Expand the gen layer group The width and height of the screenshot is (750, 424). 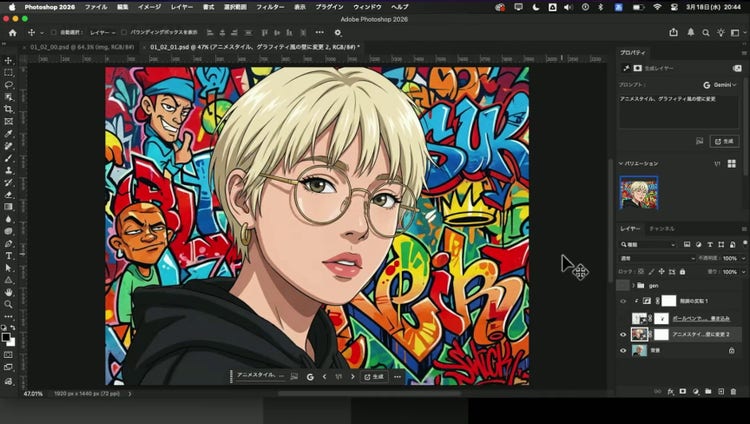(631, 285)
